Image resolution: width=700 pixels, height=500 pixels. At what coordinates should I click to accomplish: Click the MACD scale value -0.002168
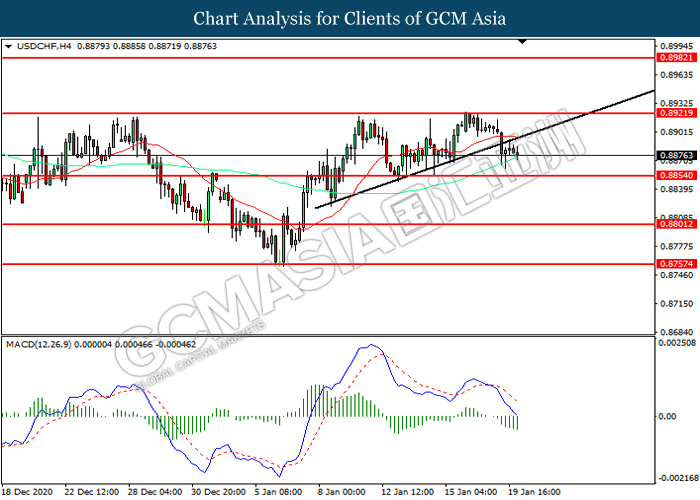tap(679, 478)
